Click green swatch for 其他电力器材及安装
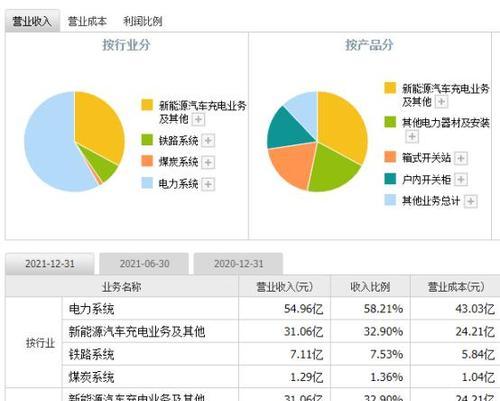The width and height of the screenshot is (500, 401). pyautogui.click(x=390, y=122)
